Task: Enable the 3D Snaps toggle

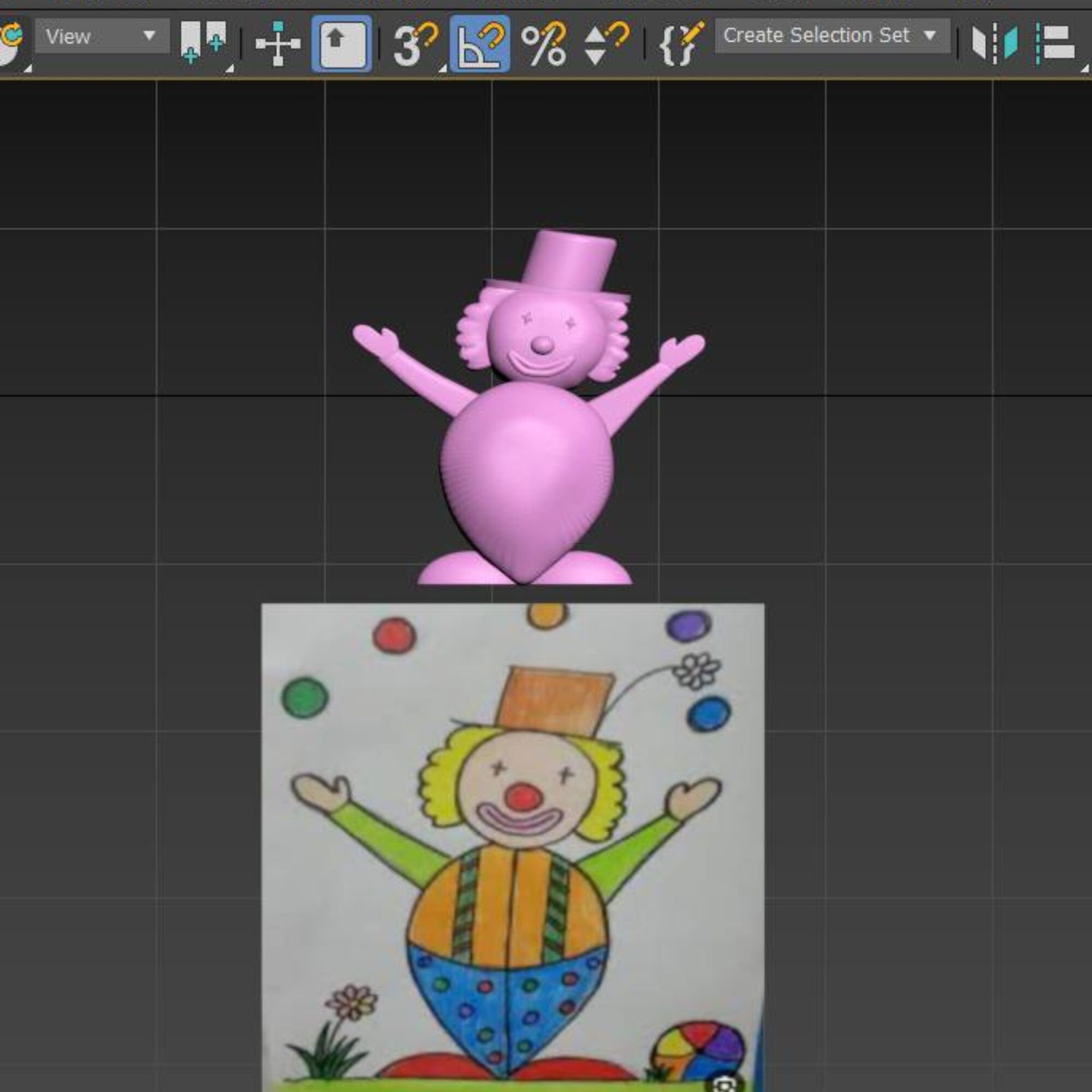Action: [416, 44]
